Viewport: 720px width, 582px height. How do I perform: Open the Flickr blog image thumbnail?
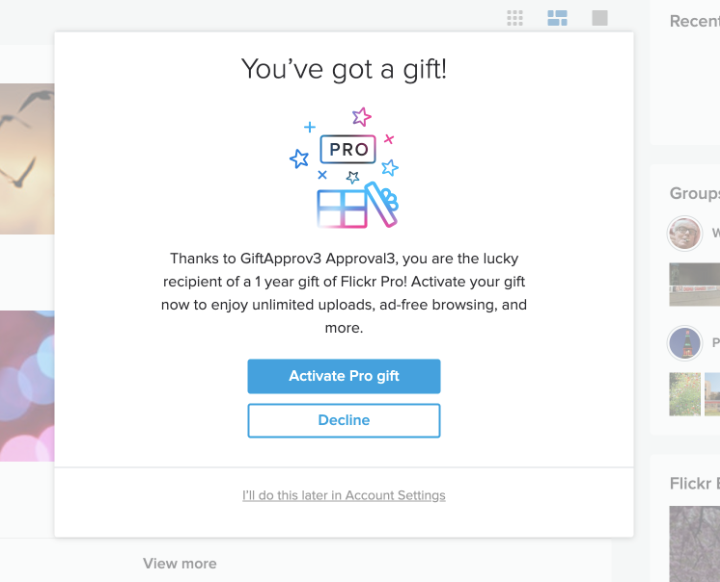point(694,544)
